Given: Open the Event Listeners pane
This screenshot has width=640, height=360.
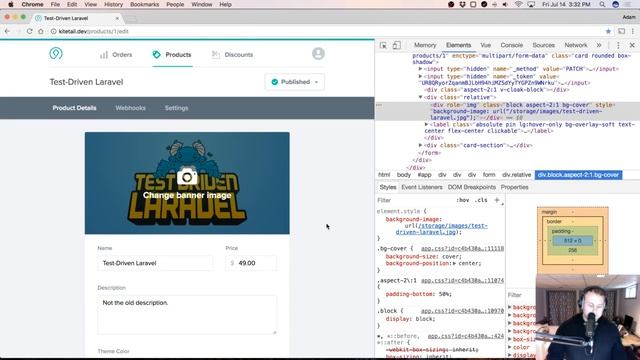Looking at the screenshot, I should tap(422, 187).
